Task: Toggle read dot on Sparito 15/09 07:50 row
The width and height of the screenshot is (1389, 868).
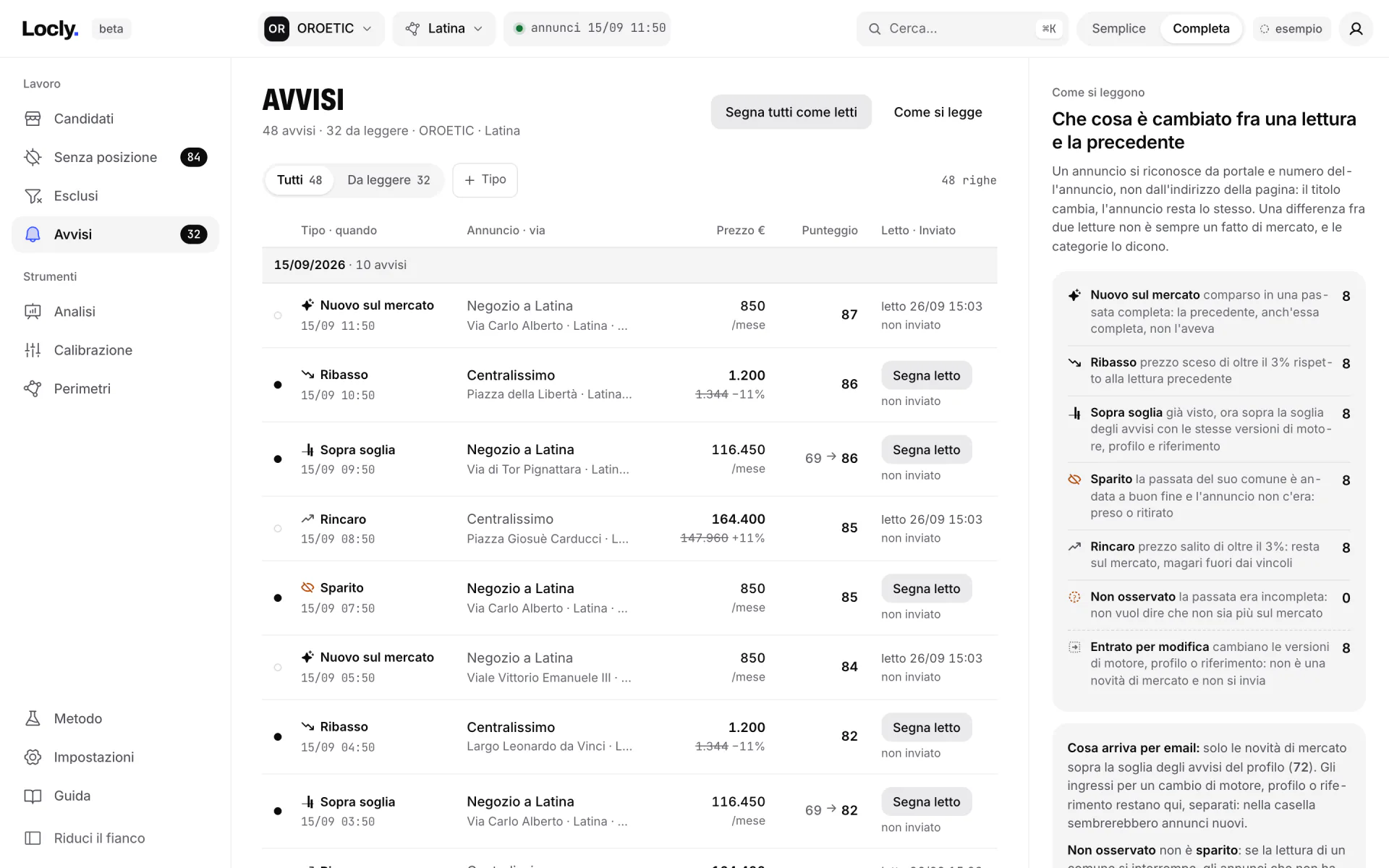Action: pos(278,598)
